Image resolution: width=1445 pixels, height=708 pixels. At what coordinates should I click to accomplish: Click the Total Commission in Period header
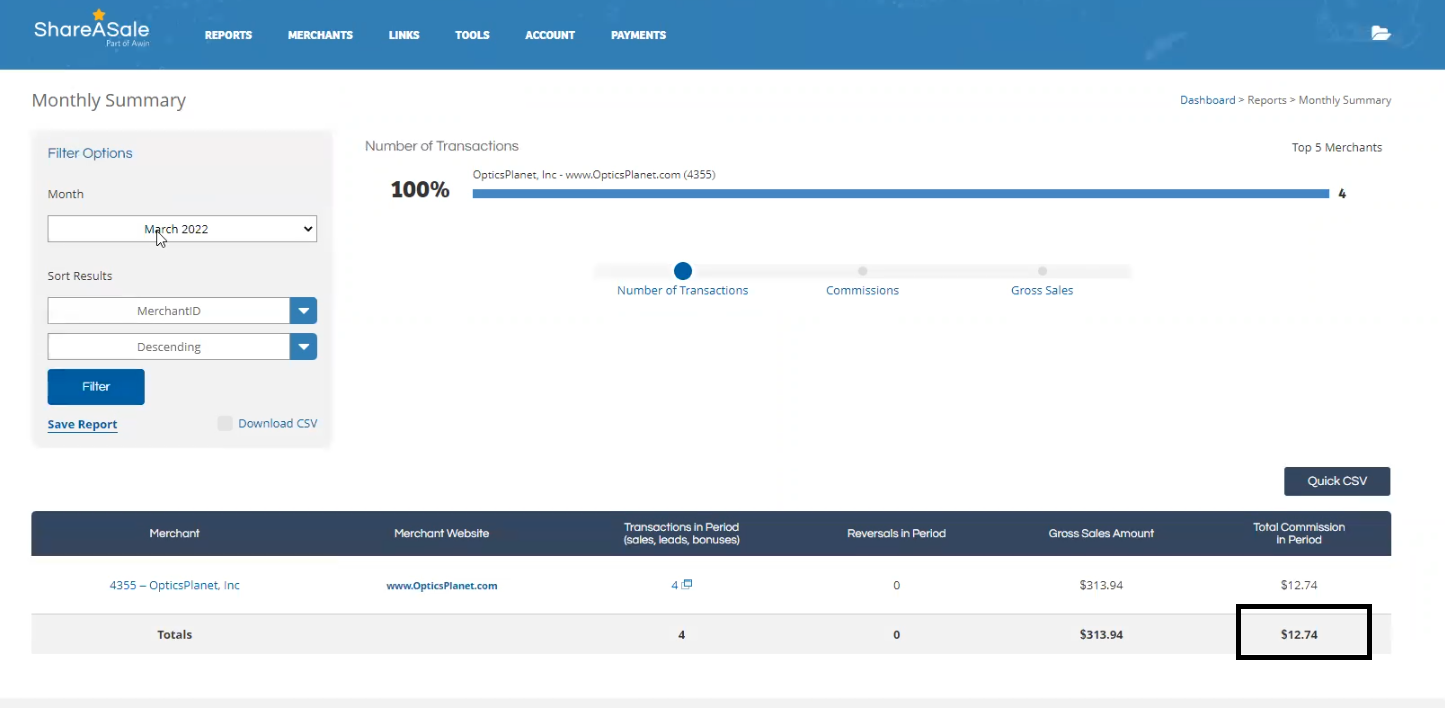tap(1299, 533)
